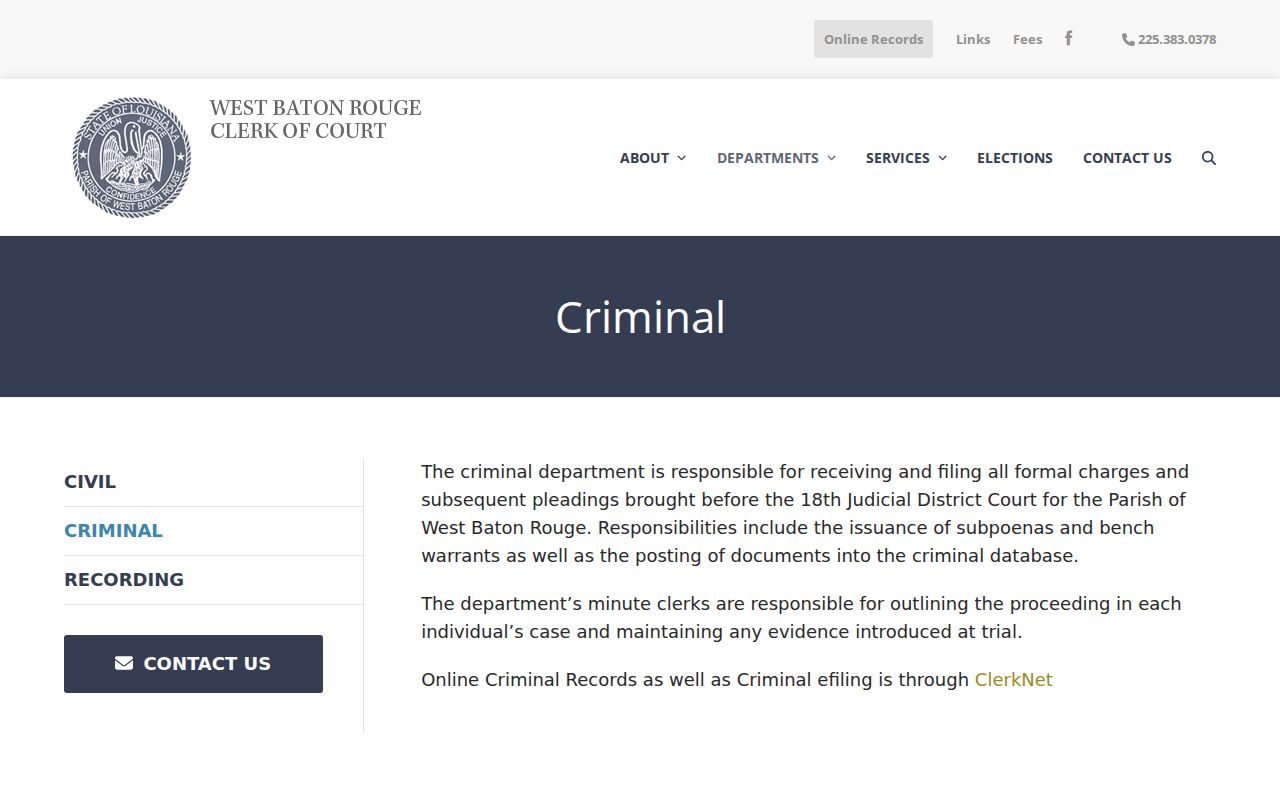
Task: Expand the Services dropdown menu
Action: [x=906, y=158]
